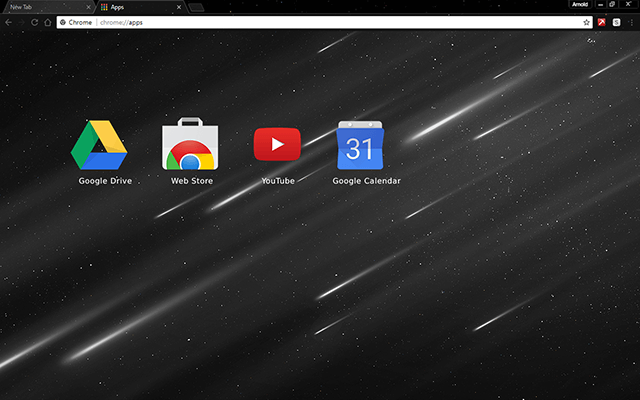Go to the home page icon
640x400 pixels.
pos(48,22)
